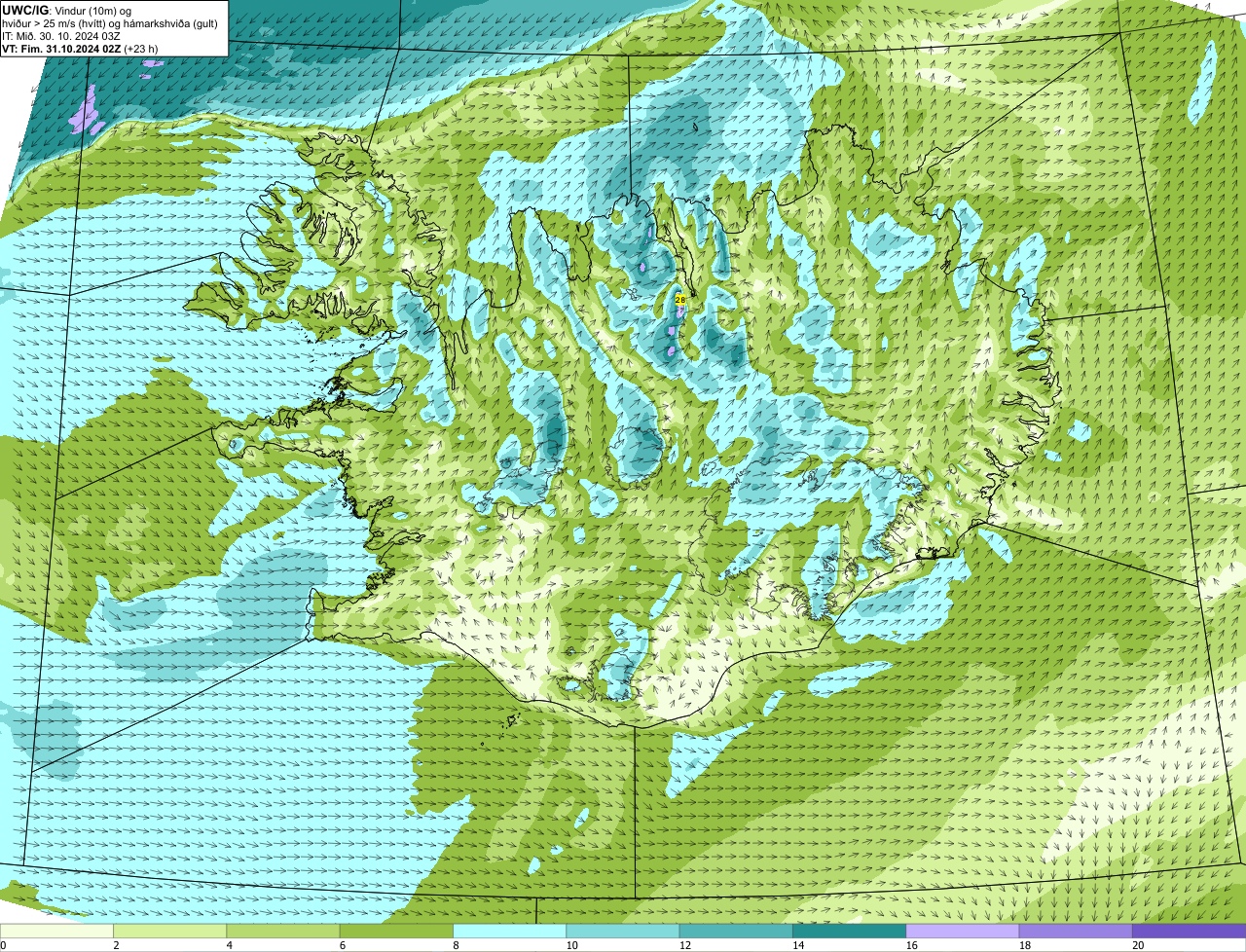Screen dimensions: 1246x952
Task: Select the above 20 m/s violet legend swatch
Action: click(1190, 932)
